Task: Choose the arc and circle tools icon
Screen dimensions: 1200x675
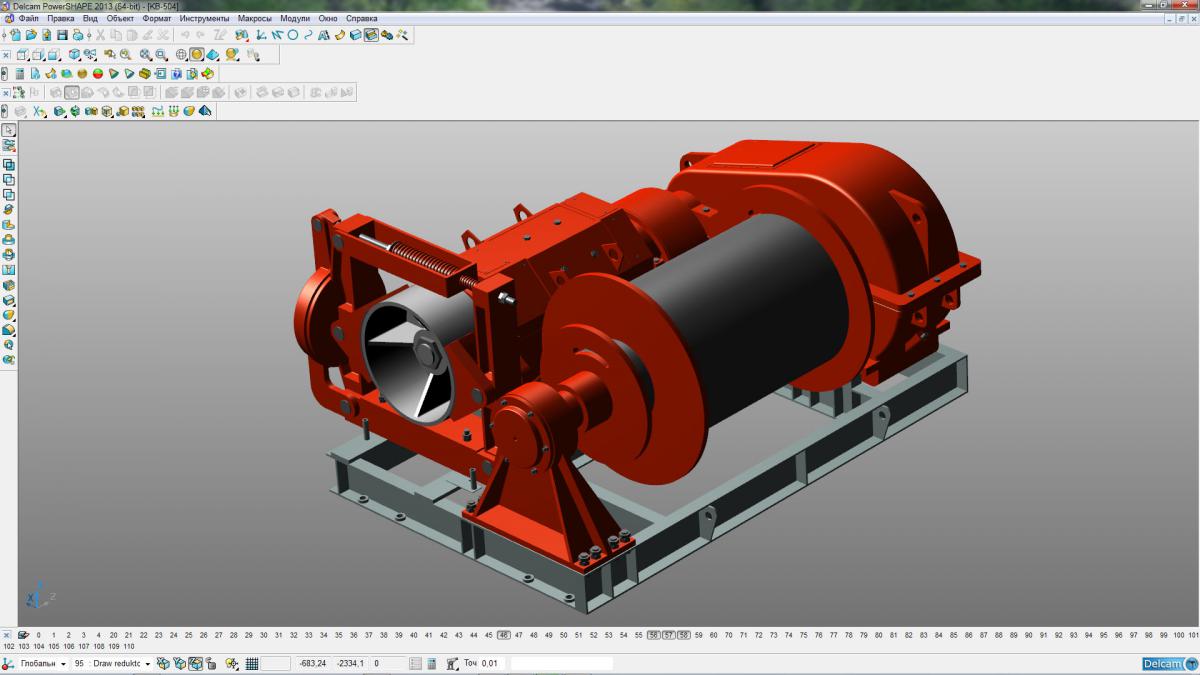Action: [293, 34]
